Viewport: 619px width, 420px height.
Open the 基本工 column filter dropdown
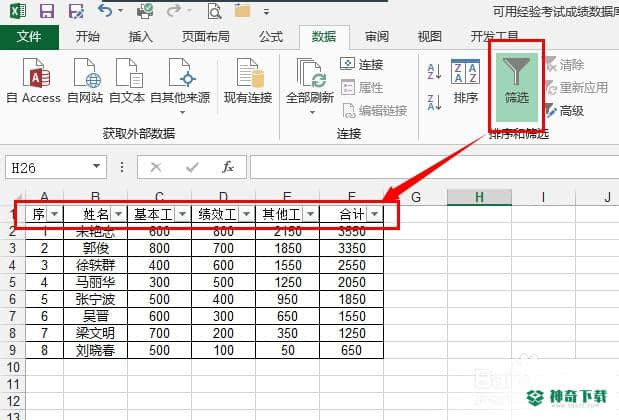(182, 214)
